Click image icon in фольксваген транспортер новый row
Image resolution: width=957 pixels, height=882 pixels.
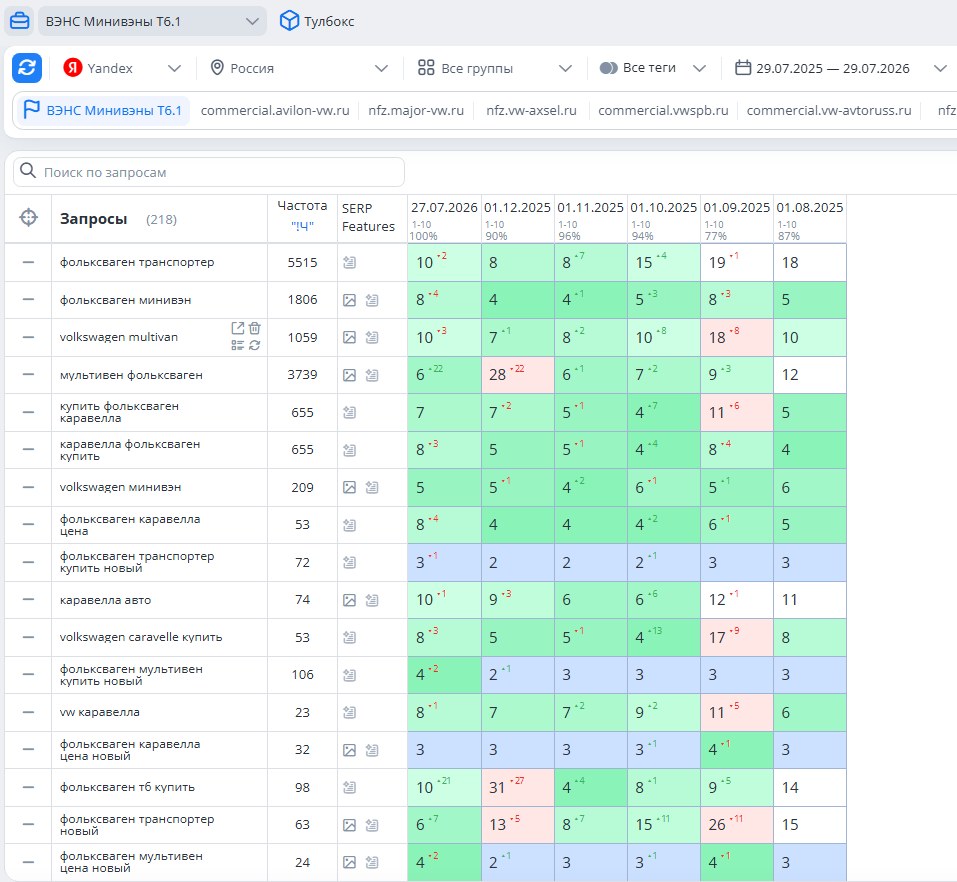pyautogui.click(x=349, y=825)
